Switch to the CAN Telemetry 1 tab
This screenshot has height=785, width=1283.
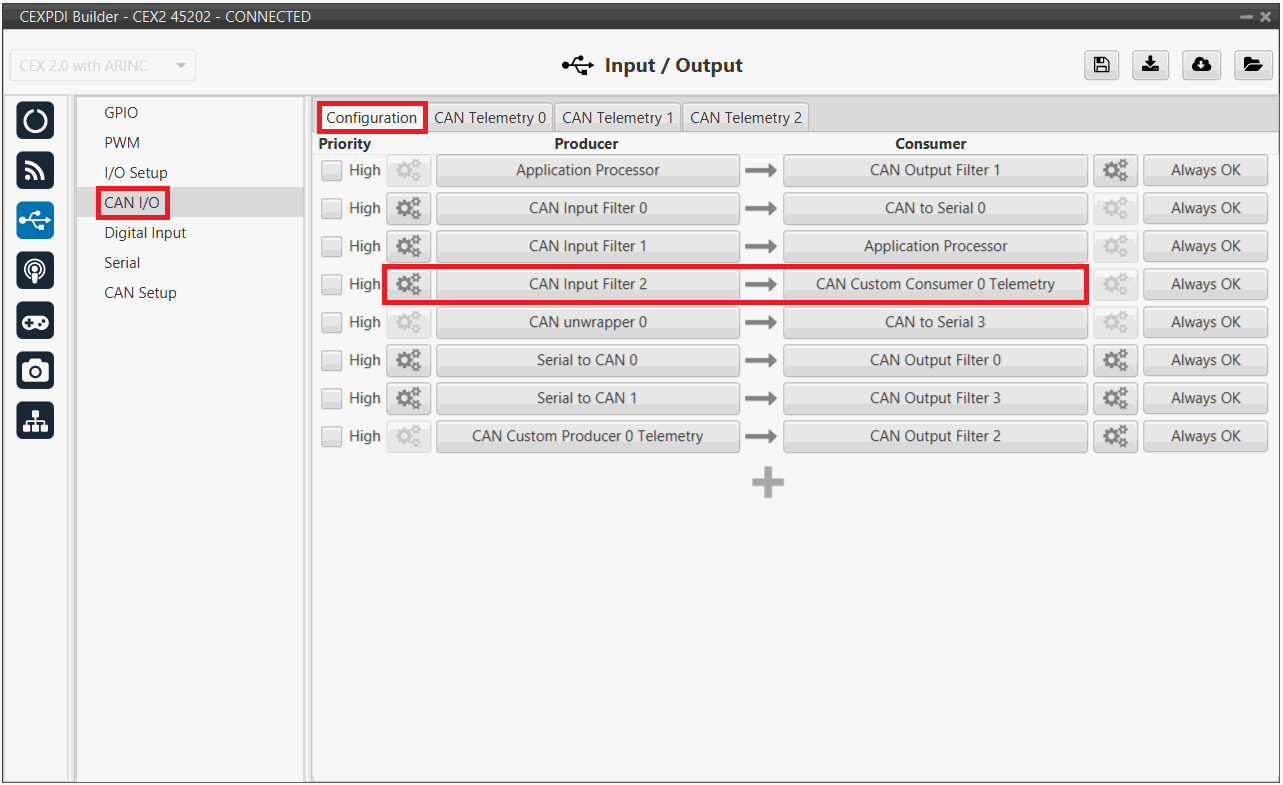(617, 118)
